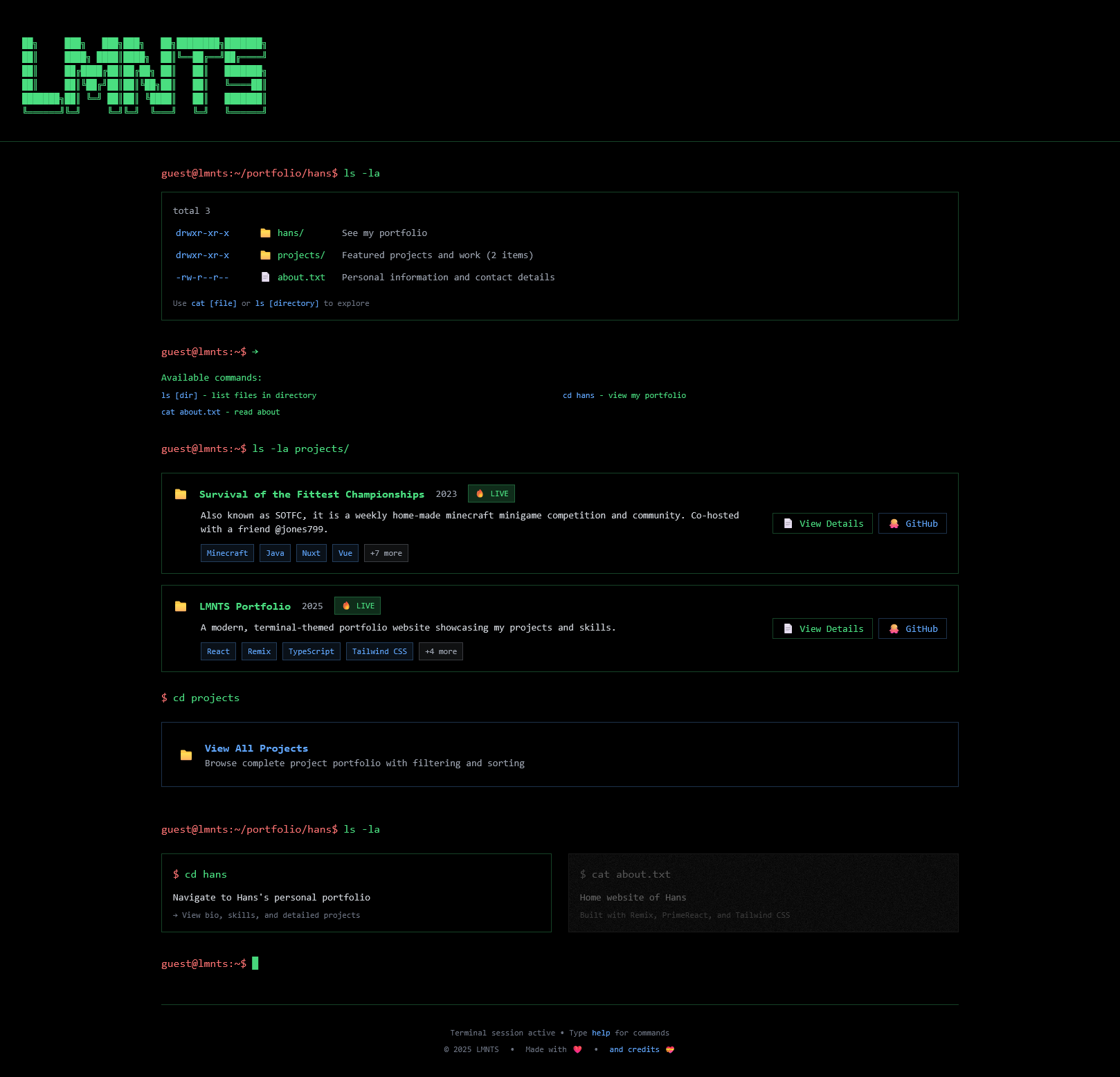Expand the +7 more tags on SOTFC
This screenshot has width=1120, height=1077.
[386, 553]
